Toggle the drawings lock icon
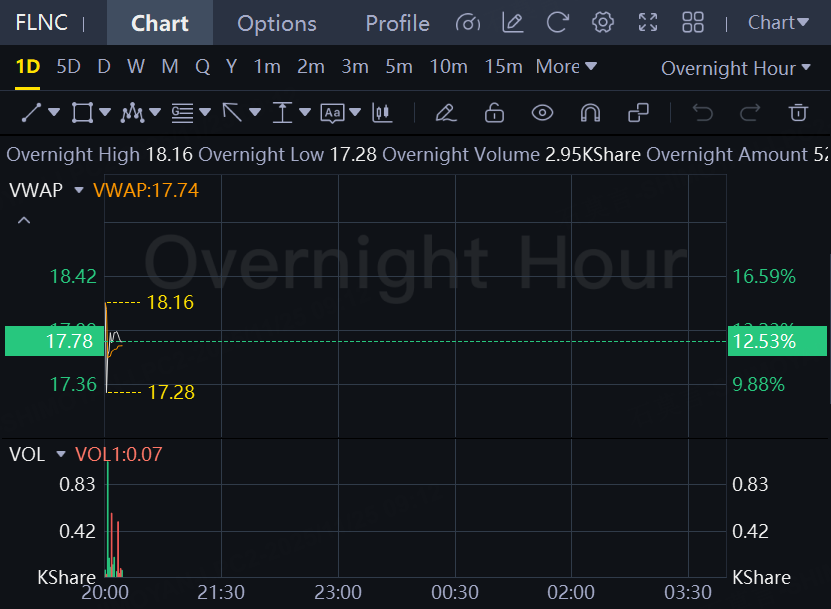The width and height of the screenshot is (831, 609). [x=494, y=113]
